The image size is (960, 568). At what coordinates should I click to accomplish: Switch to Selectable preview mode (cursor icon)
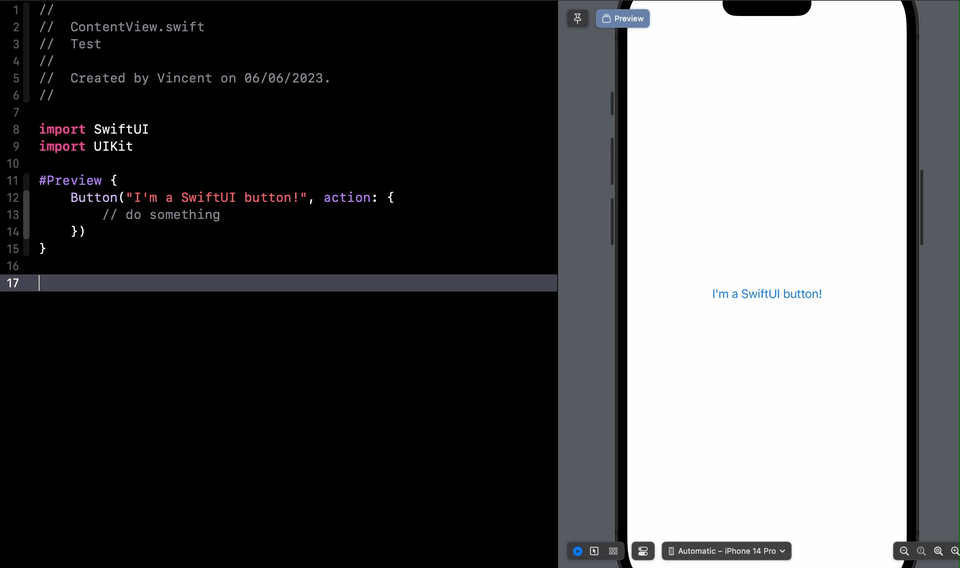(x=594, y=551)
